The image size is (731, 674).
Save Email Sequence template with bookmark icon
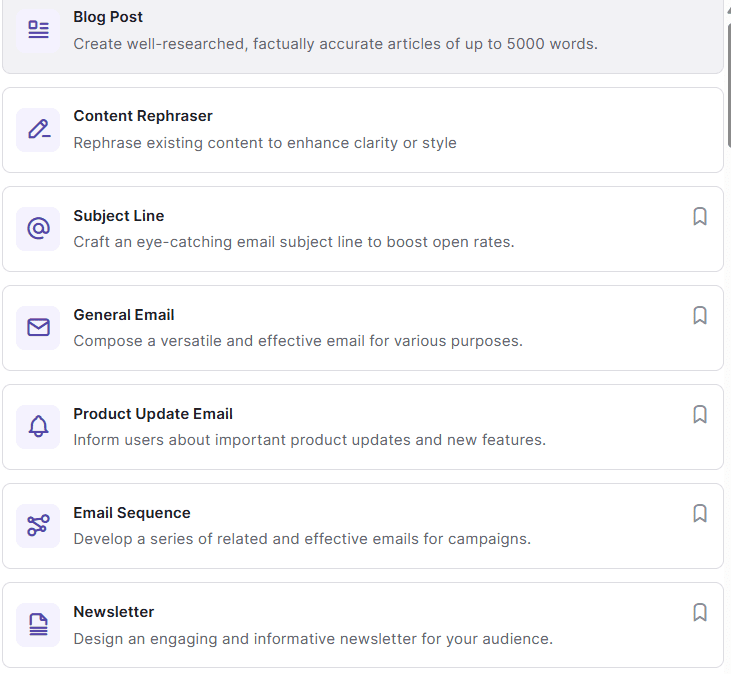(700, 513)
